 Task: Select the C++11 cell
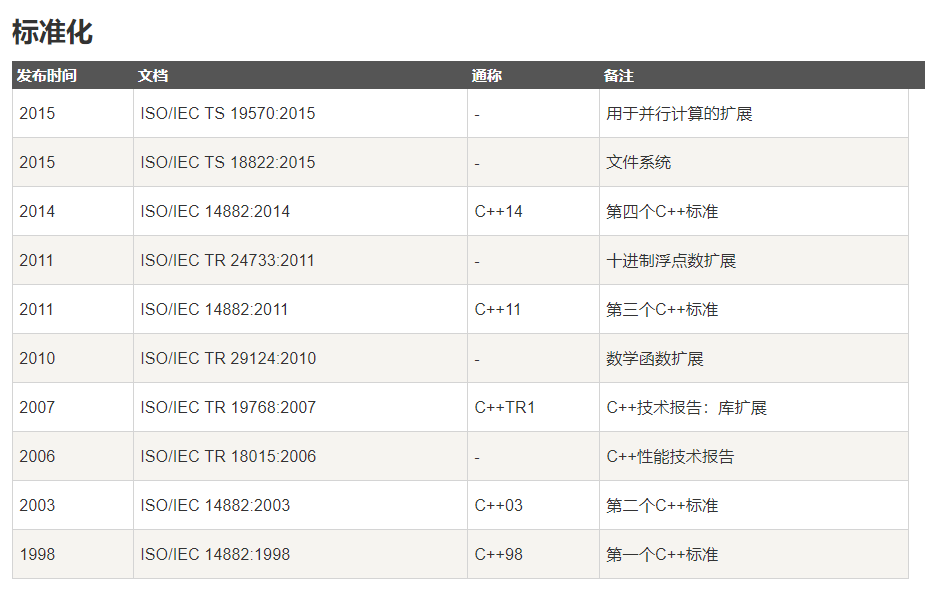coord(498,310)
